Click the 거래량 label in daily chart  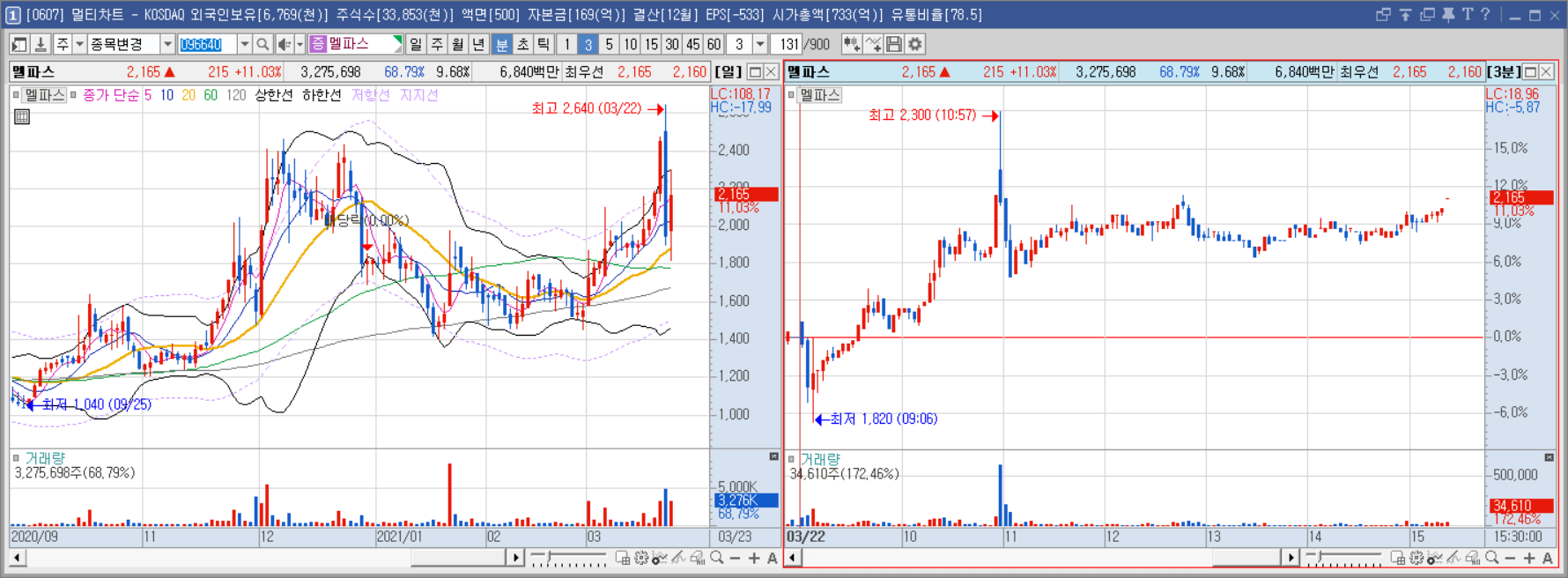coord(44,458)
